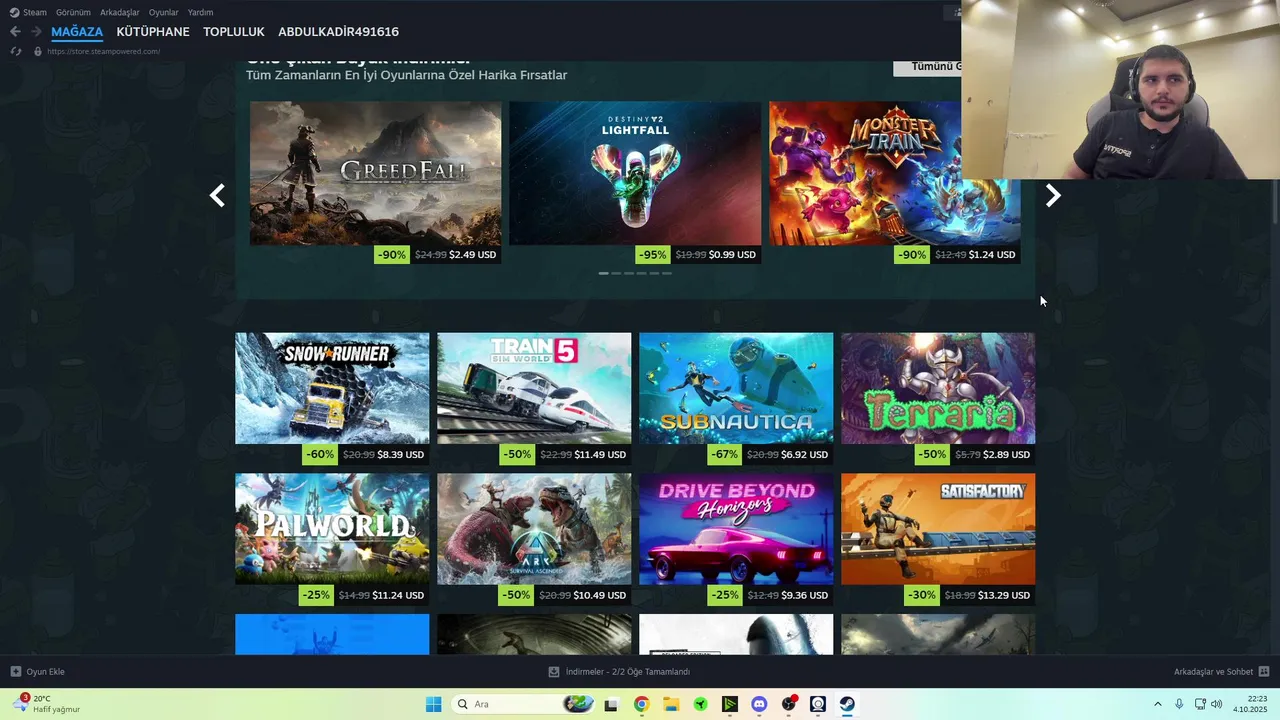Open the Terraria game tile
Screen dimensions: 1280x720
(938, 388)
